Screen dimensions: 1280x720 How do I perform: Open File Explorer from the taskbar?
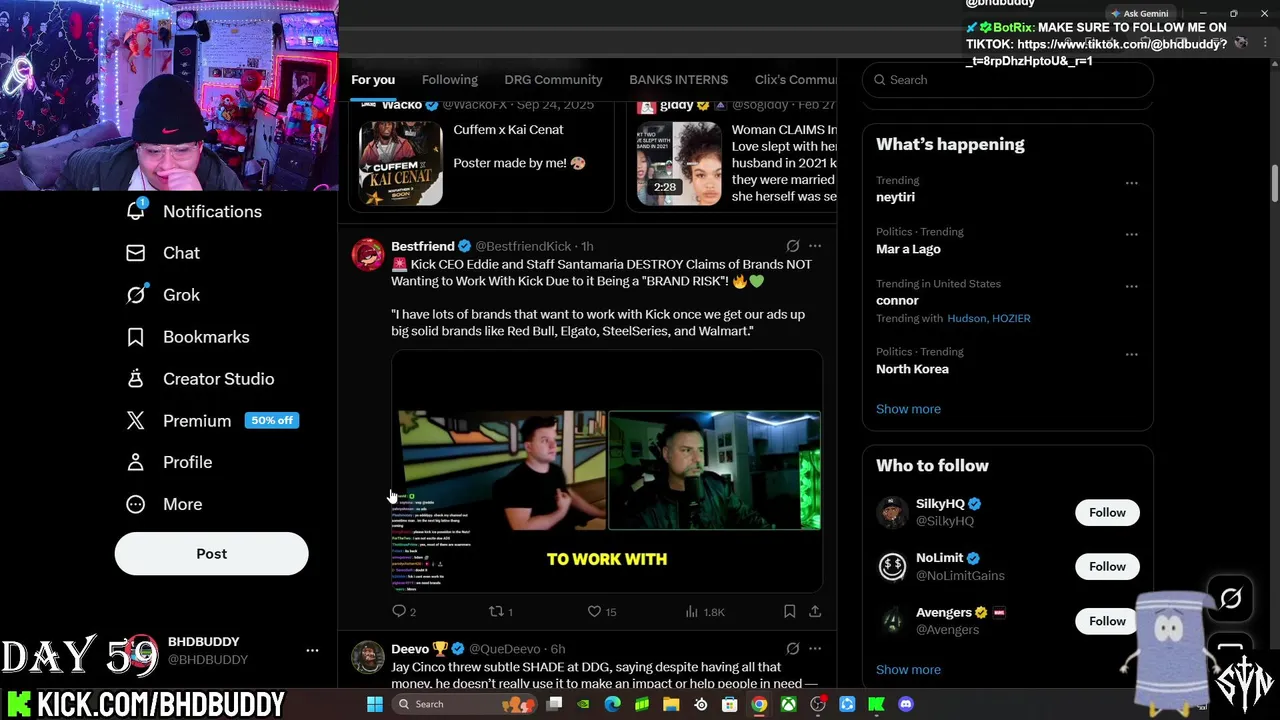point(671,704)
